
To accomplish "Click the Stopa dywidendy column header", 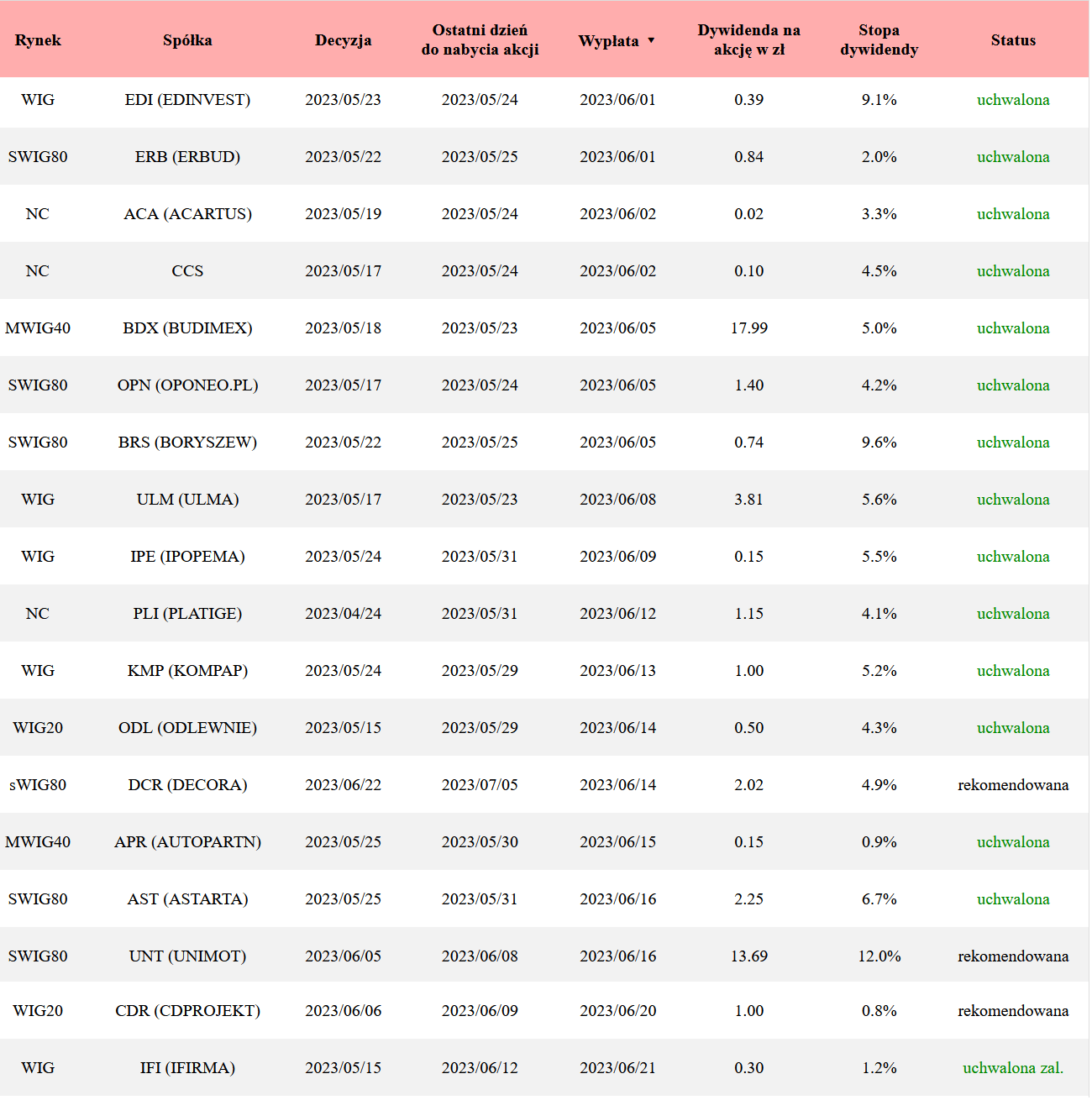I will pyautogui.click(x=879, y=40).
